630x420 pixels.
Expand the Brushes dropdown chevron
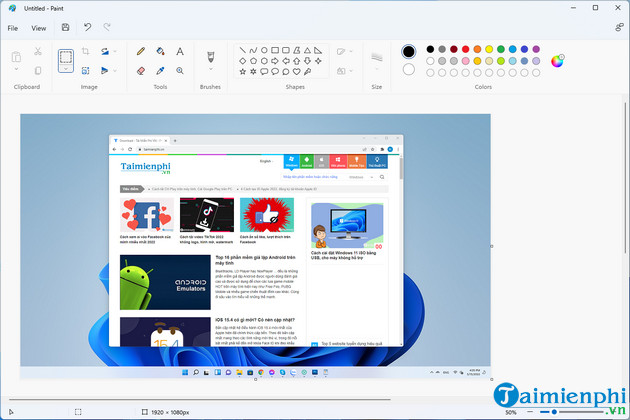click(211, 69)
